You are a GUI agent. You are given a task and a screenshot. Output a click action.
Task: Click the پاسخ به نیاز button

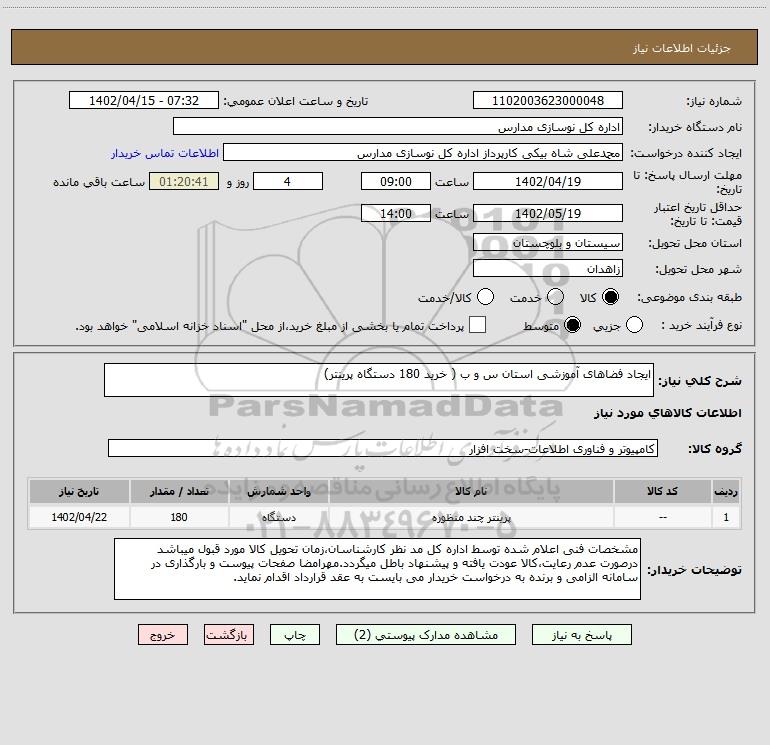[x=582, y=635]
